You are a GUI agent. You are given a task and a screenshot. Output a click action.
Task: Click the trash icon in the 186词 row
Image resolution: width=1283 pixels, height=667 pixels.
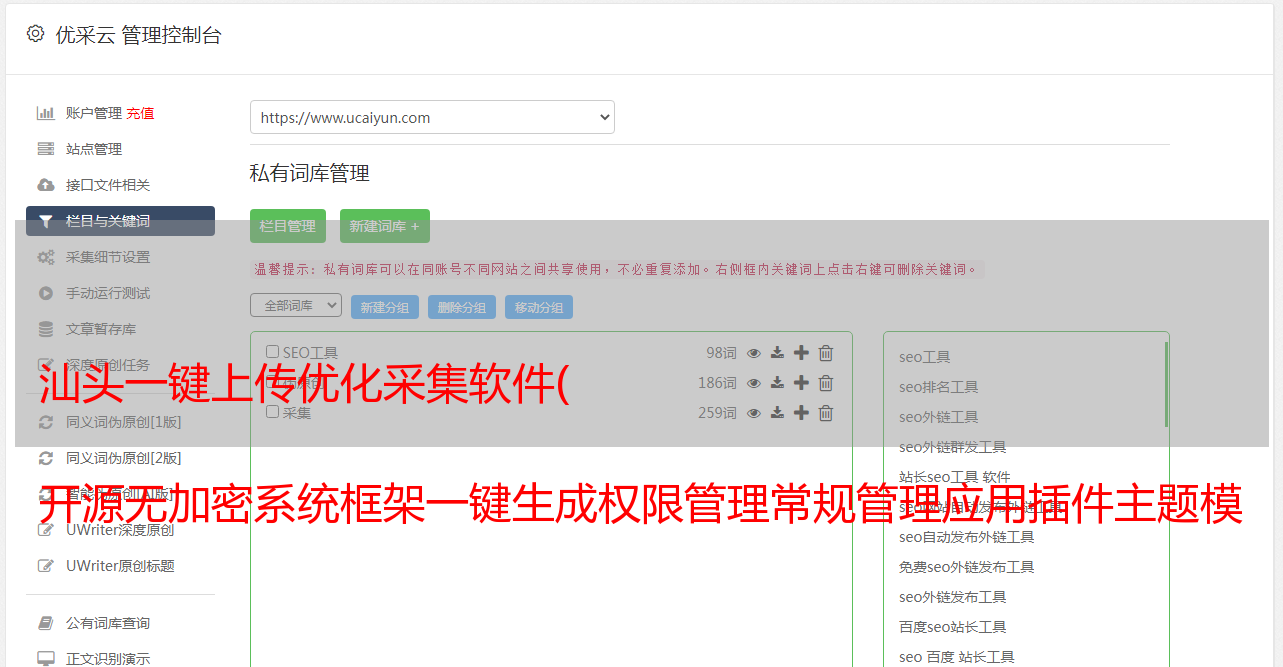[x=826, y=383]
